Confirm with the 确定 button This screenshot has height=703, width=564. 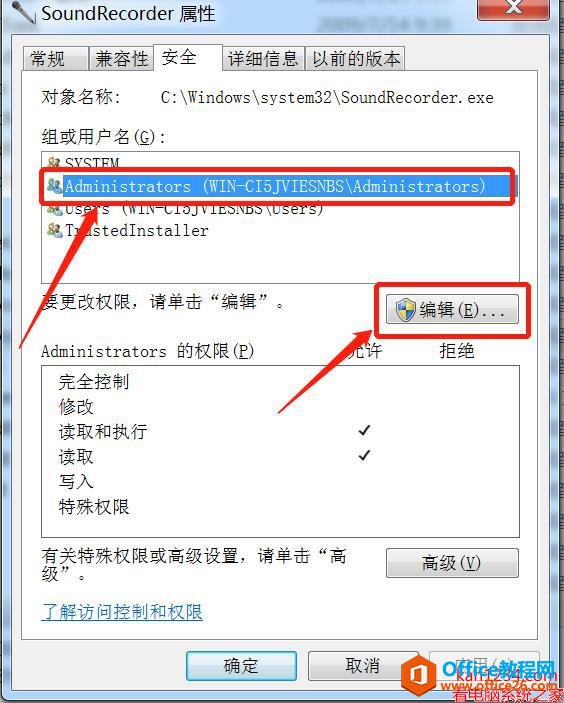[241, 666]
